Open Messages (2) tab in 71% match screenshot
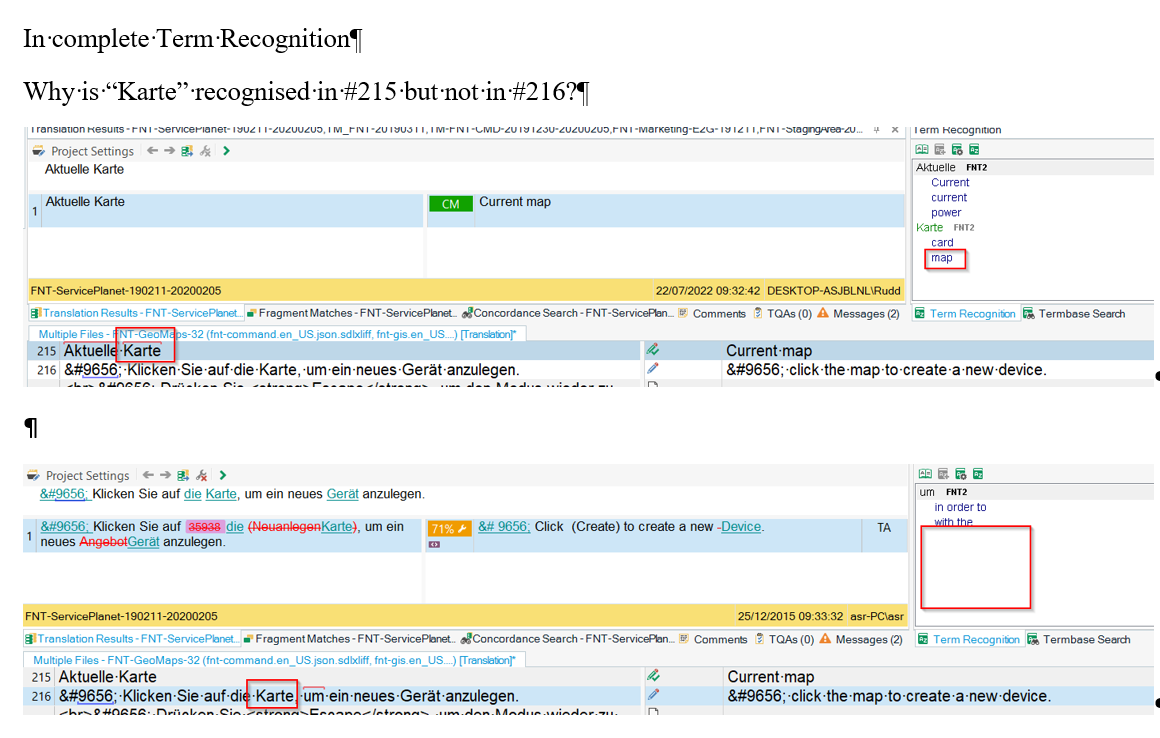Screen dimensions: 1160x738 click(861, 639)
